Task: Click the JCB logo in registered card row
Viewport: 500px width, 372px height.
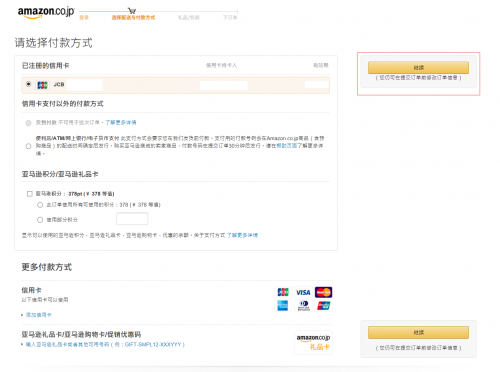Action: [x=43, y=85]
